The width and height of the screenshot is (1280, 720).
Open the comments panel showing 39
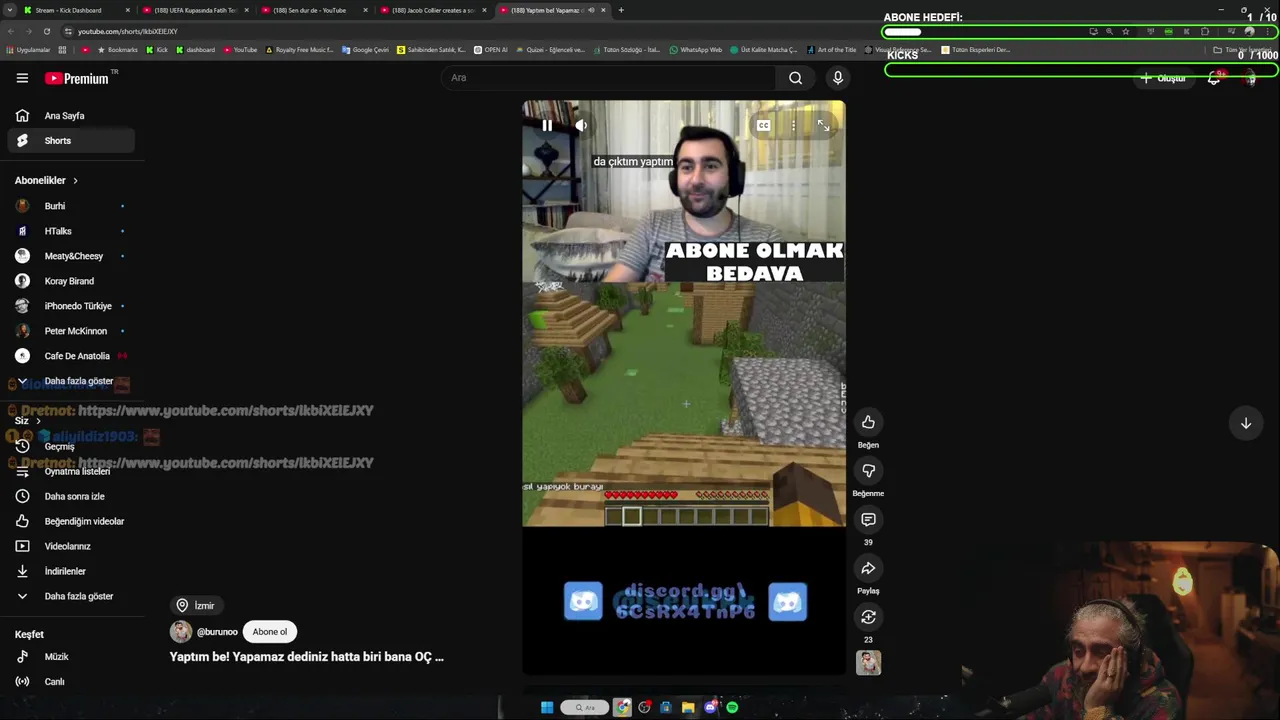tap(868, 520)
